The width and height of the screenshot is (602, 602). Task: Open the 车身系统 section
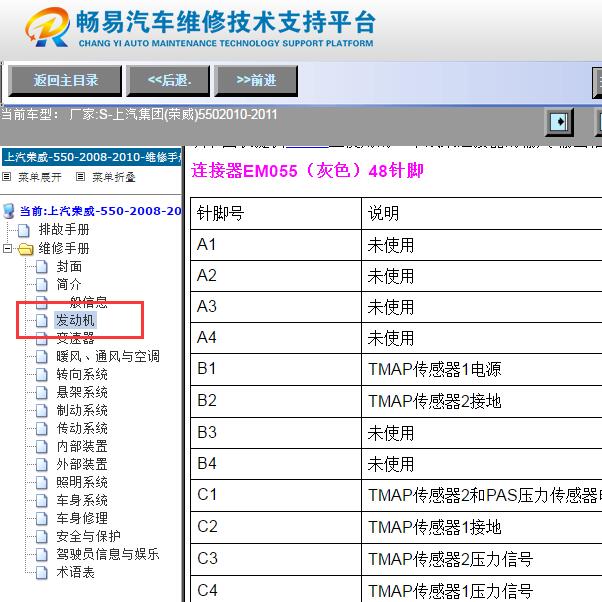pos(82,501)
